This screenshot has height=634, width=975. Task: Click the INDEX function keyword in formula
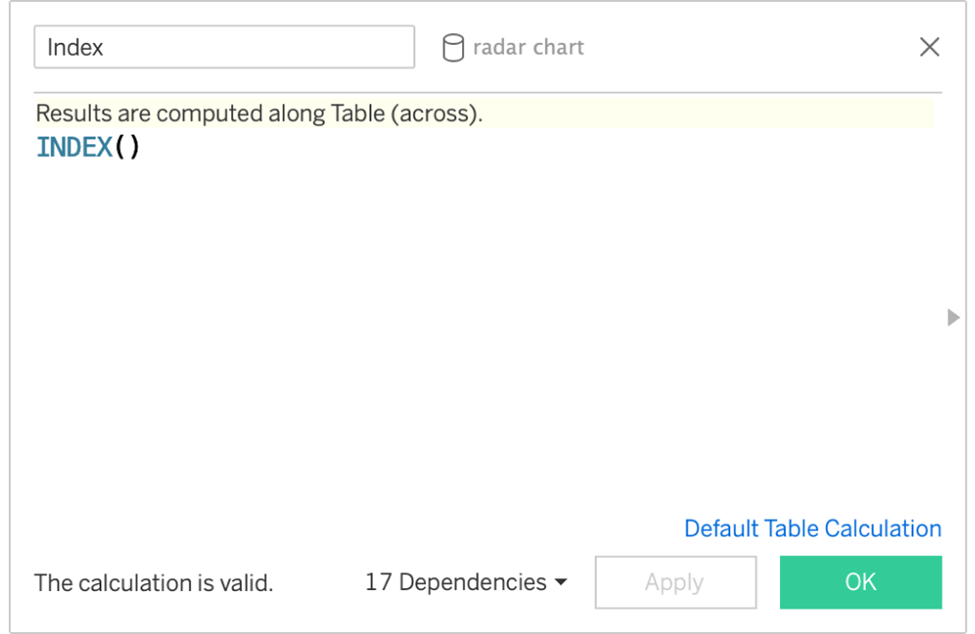(74, 148)
